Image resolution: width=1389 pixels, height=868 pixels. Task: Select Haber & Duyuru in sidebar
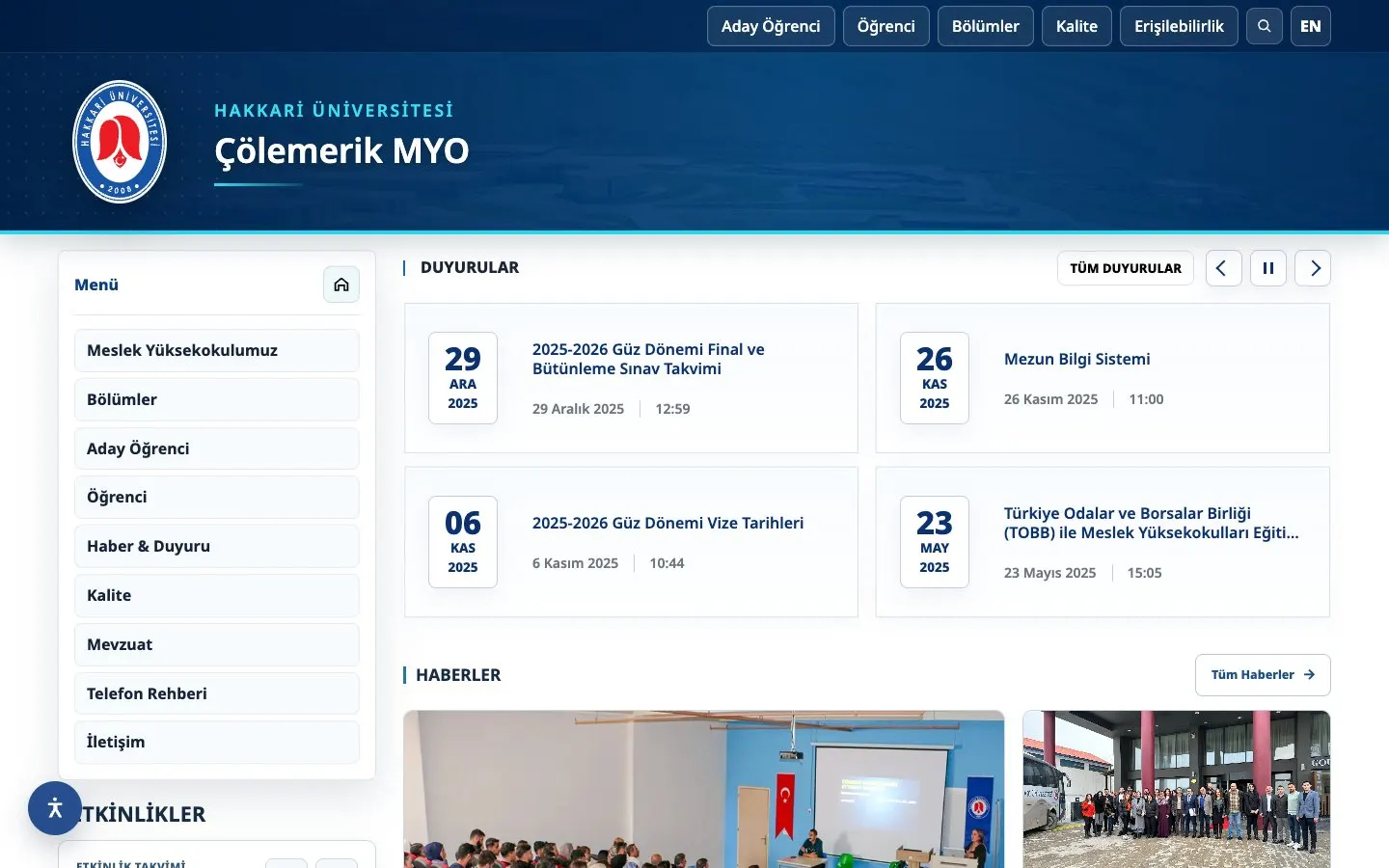217,546
